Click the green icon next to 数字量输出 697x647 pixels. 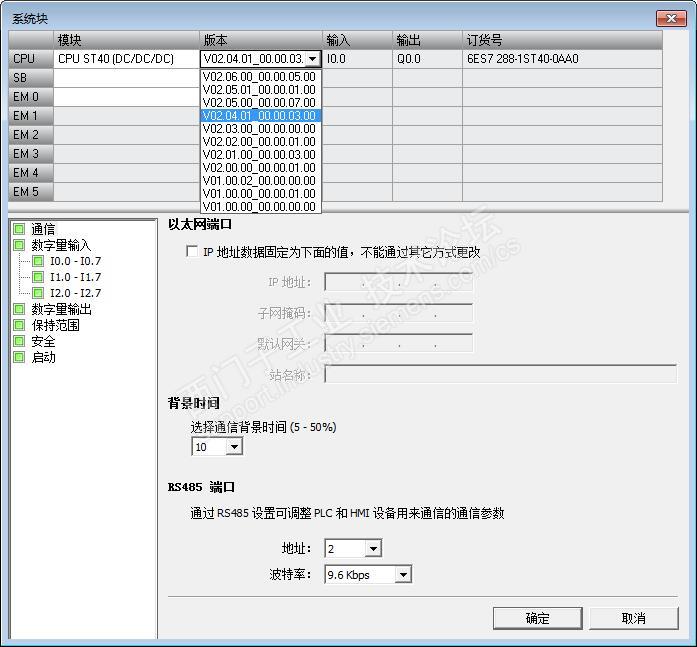point(19,309)
